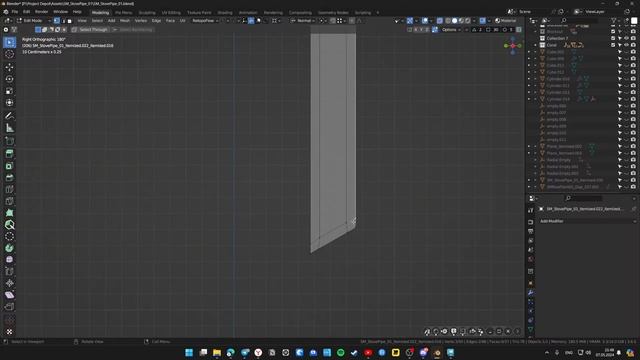This screenshot has height=360, width=640.
Task: Select the Select Box tool
Action: (x=9, y=42)
